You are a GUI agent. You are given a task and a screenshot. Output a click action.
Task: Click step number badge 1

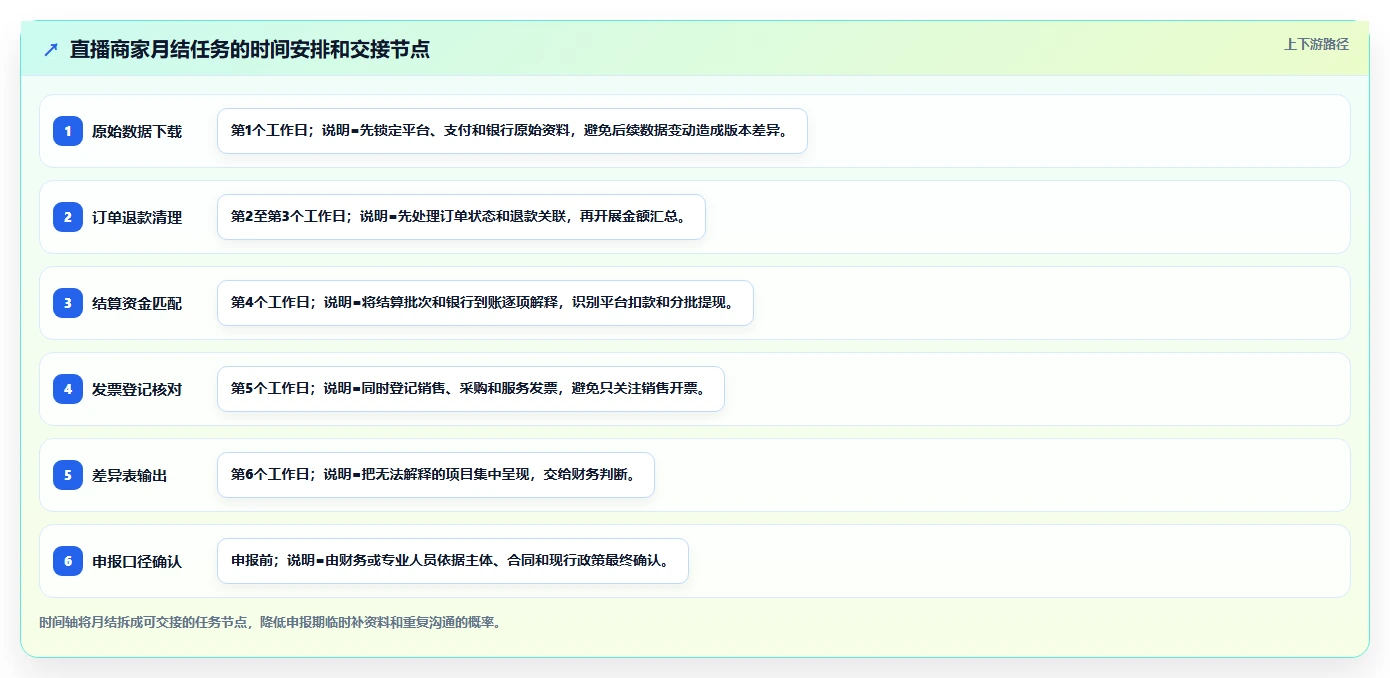pos(68,131)
